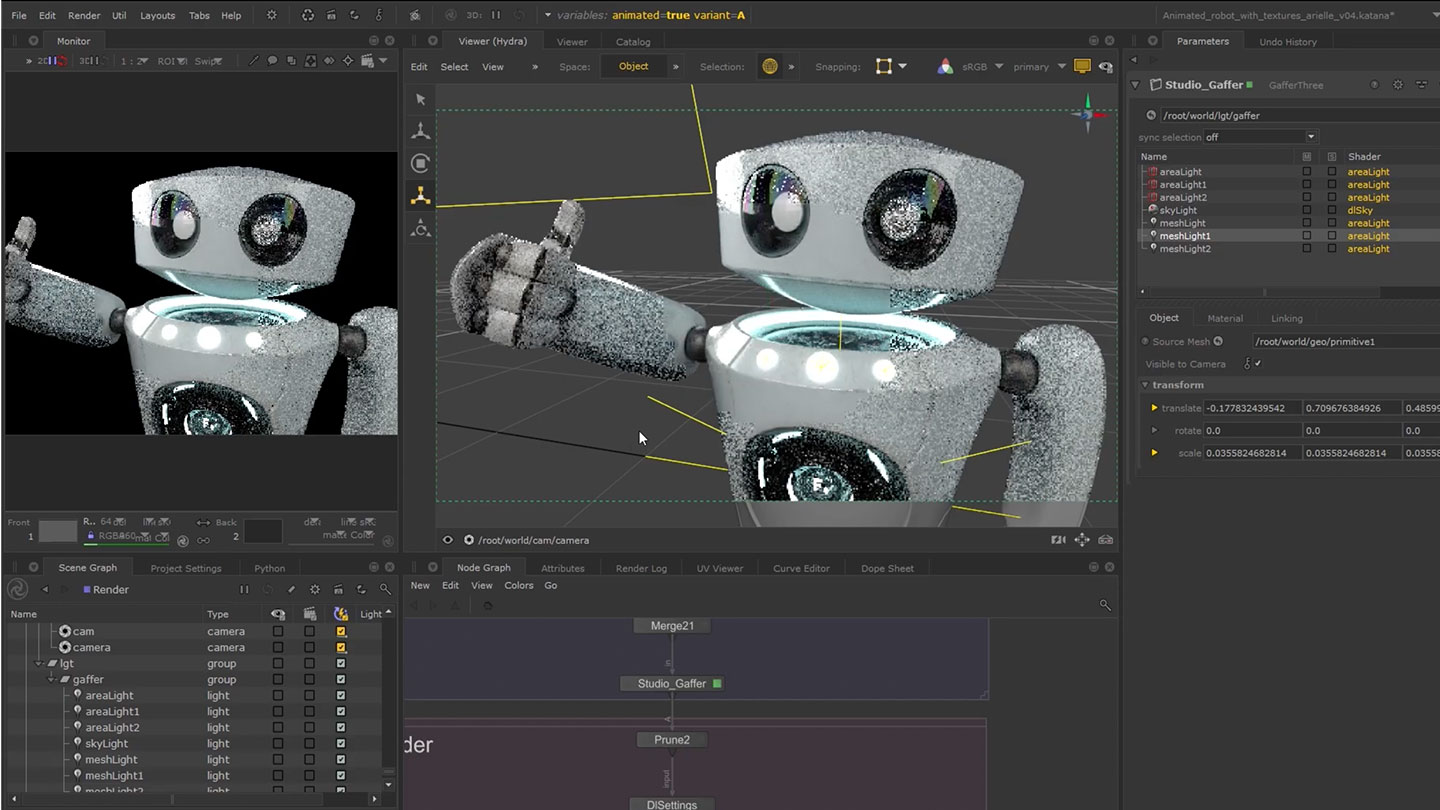Toggle Visible to Camera checkbox
The height and width of the screenshot is (810, 1440).
pyautogui.click(x=1258, y=364)
